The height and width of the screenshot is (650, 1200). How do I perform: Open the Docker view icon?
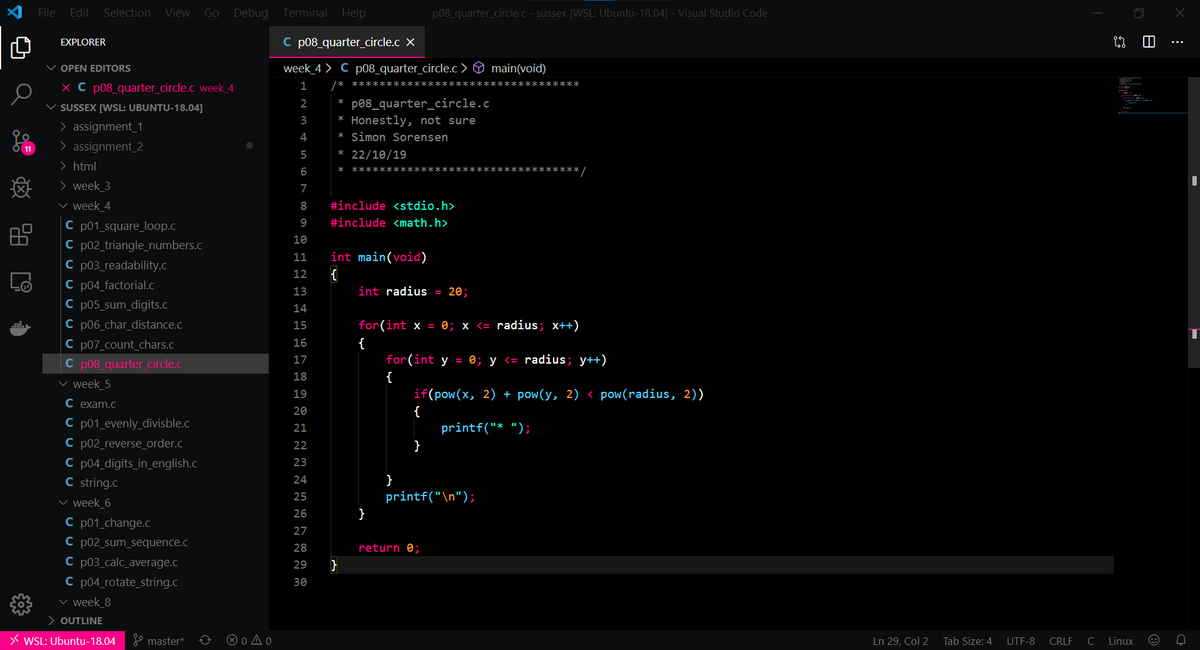pos(21,329)
